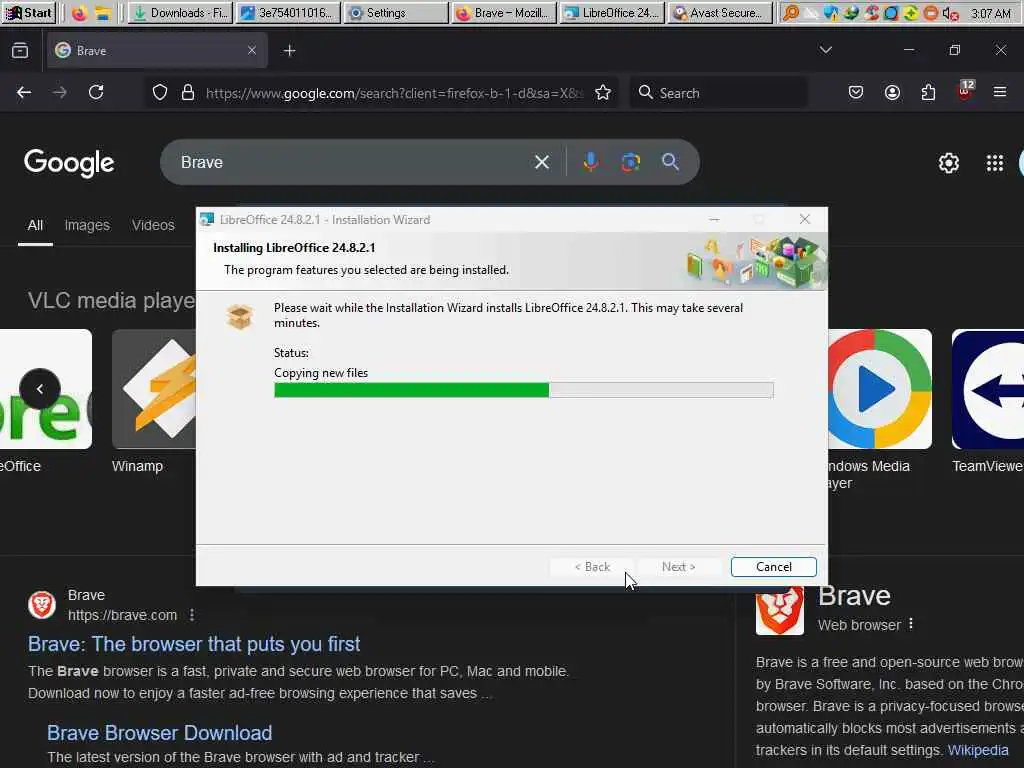Click the Forward navigation arrow
Viewport: 1024px width, 768px height.
[59, 92]
